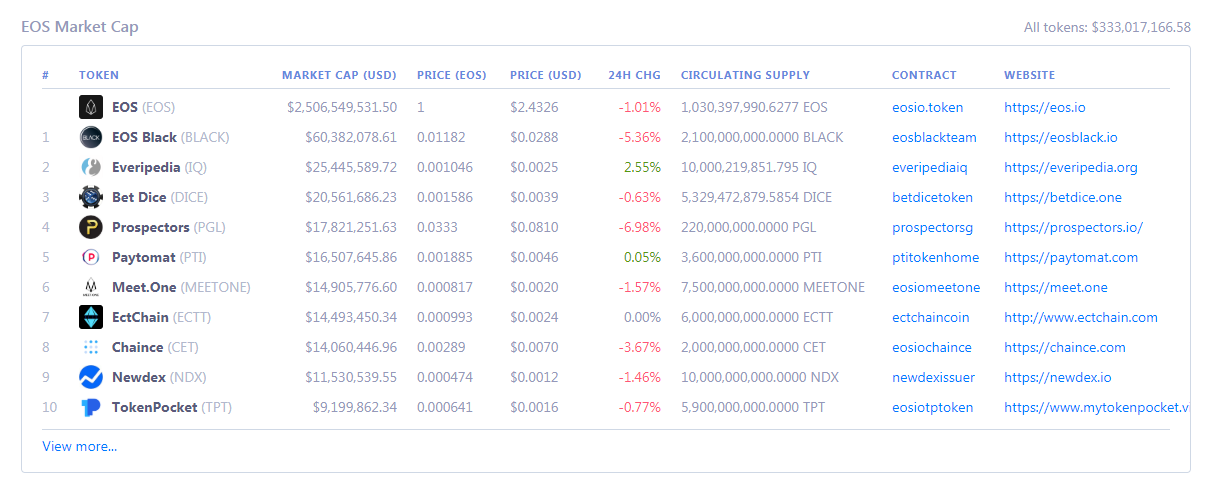The height and width of the screenshot is (483, 1209).
Task: Click the Everipedia IQ token logo
Action: tap(91, 167)
